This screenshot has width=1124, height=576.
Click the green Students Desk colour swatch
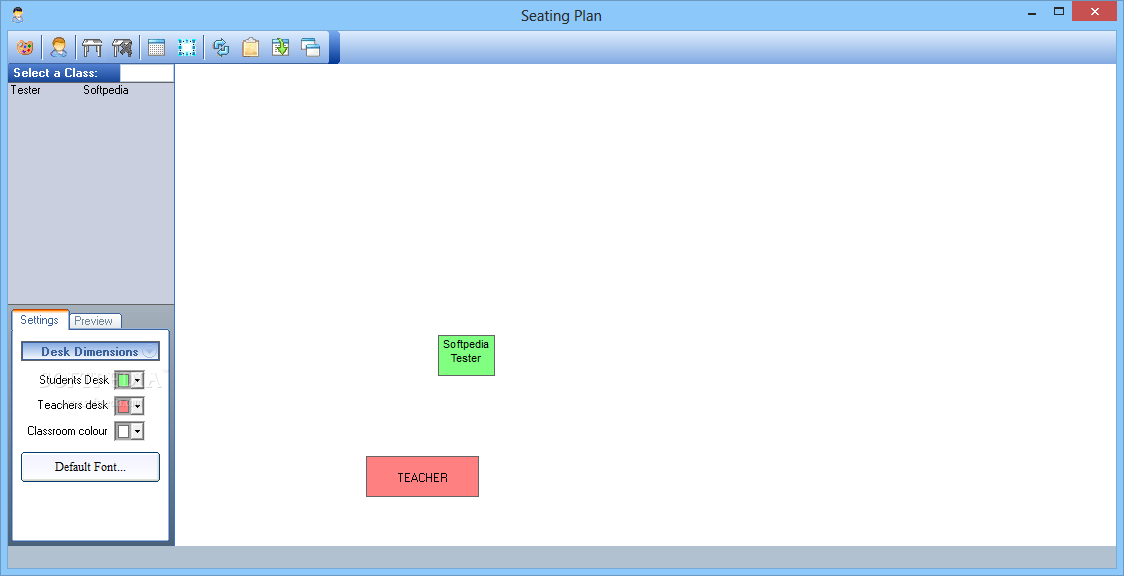pos(123,380)
